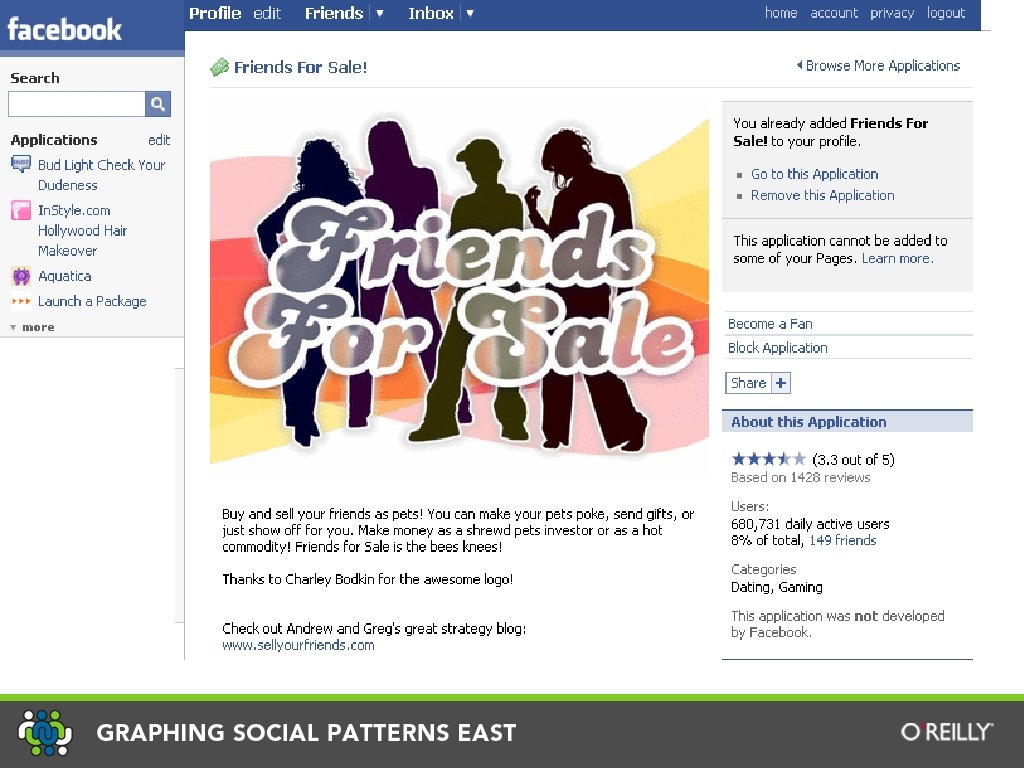Click the O'Reilly logo in footer
The width and height of the screenshot is (1024, 768).
pos(947,732)
